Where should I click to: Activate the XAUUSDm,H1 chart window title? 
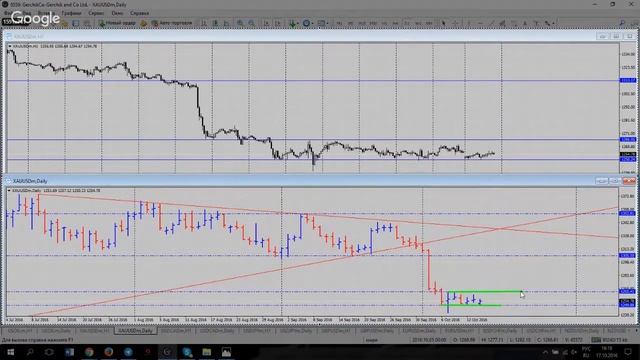[x=29, y=36]
